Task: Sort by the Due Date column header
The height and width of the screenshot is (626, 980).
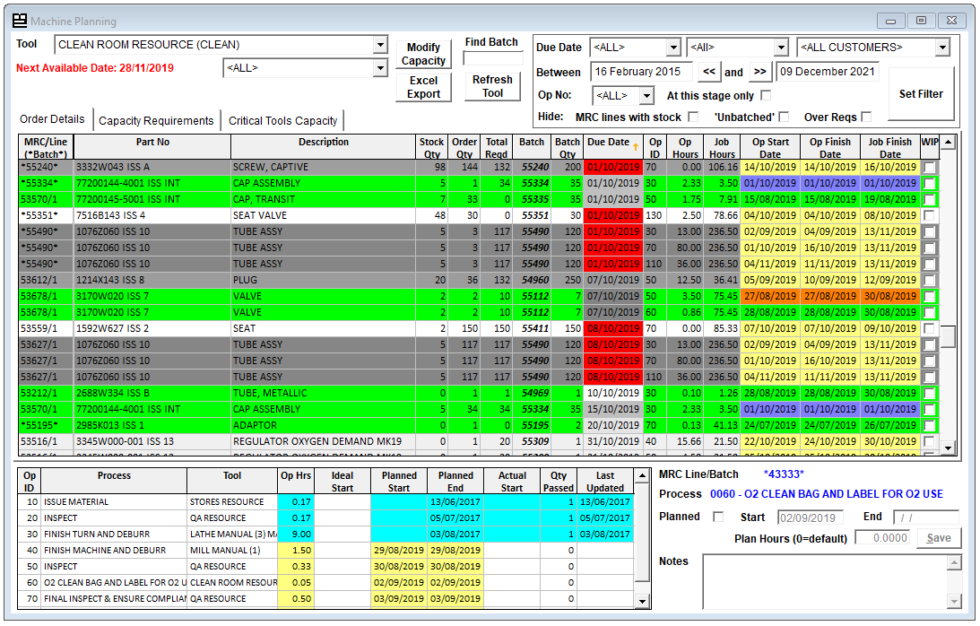Action: click(611, 143)
